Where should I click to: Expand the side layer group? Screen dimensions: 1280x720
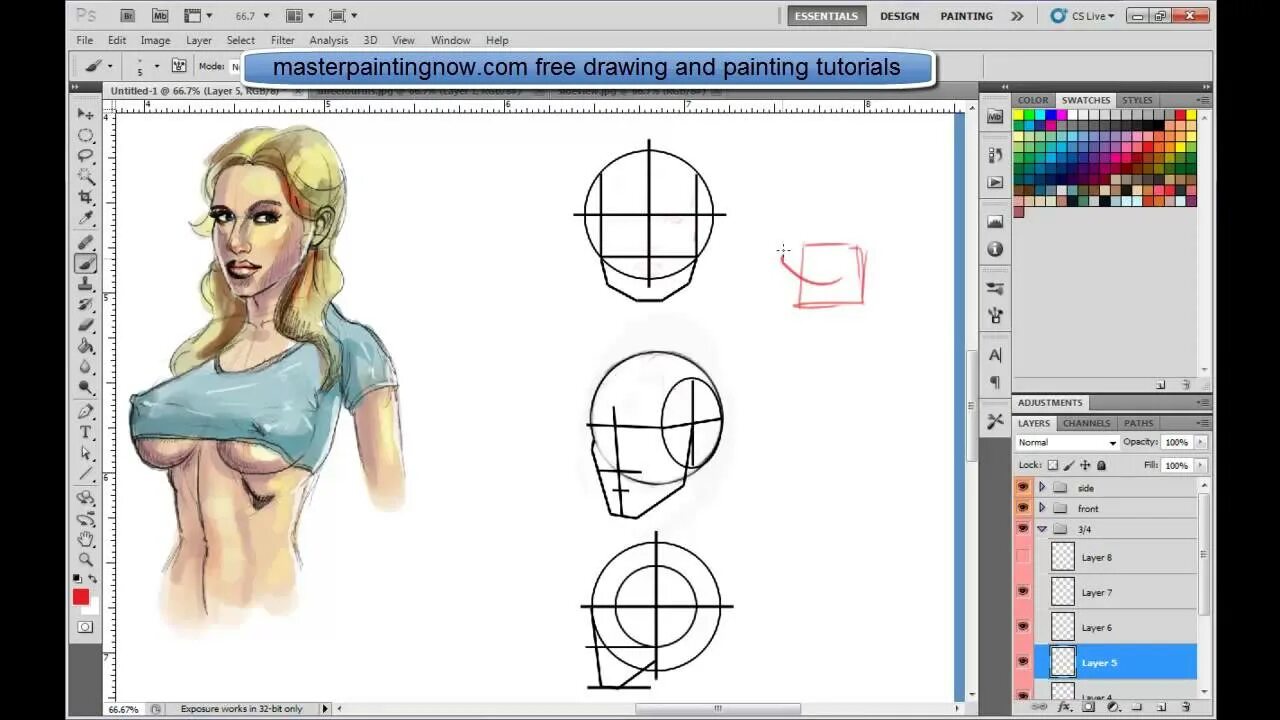[1042, 488]
